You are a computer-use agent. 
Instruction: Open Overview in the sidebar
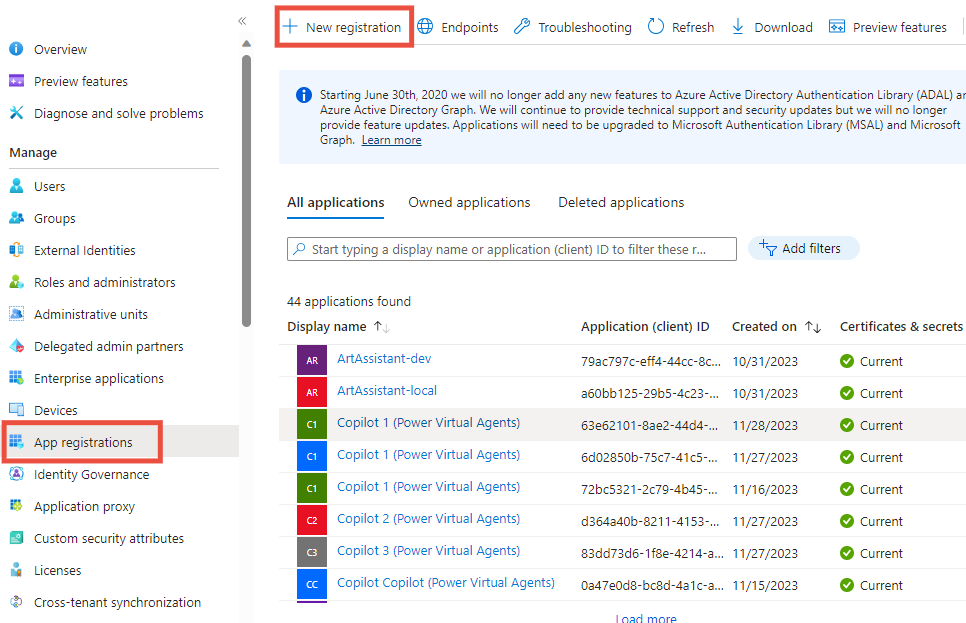tap(60, 49)
